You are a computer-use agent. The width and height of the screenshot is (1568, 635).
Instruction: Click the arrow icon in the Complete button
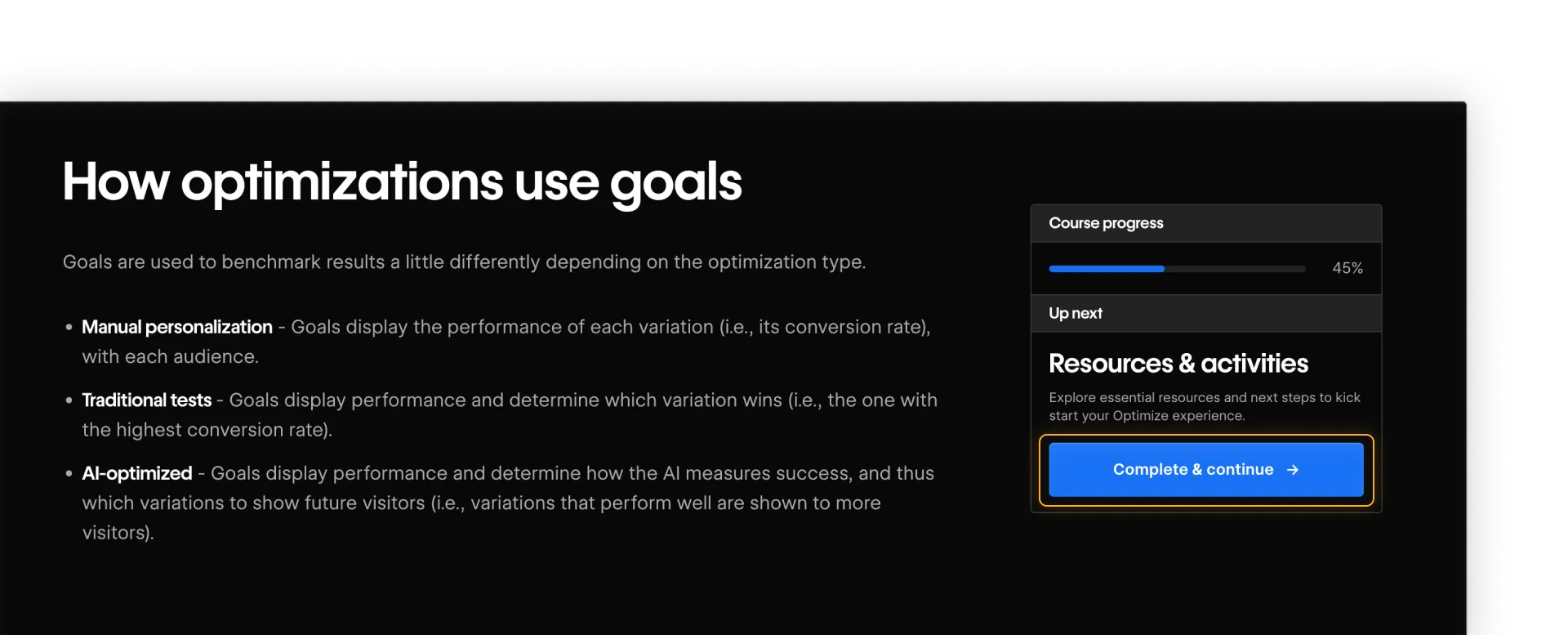pos(1293,469)
